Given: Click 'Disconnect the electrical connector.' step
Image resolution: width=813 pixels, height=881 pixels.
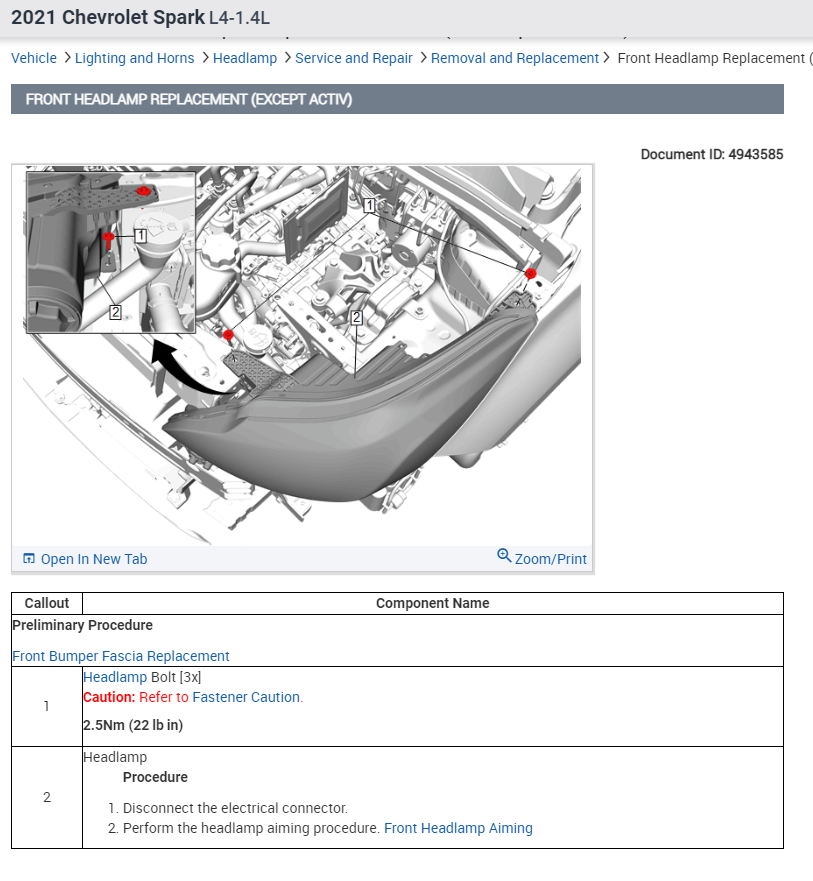Looking at the screenshot, I should [x=235, y=809].
